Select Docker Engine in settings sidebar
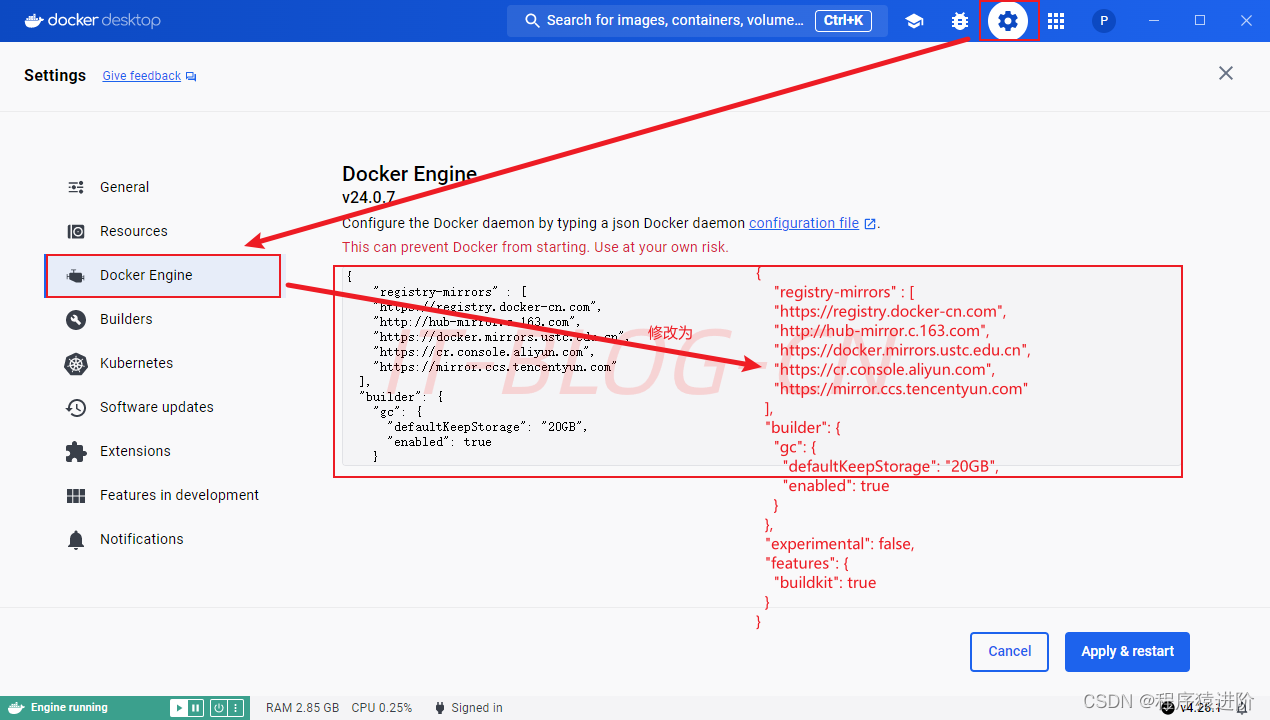 162,275
